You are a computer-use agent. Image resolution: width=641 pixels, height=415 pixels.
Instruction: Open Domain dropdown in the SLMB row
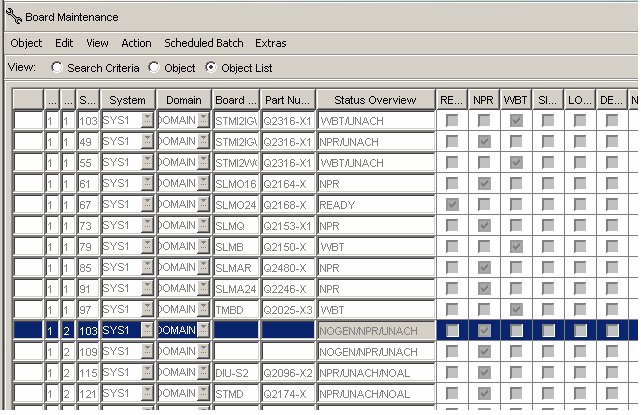pyautogui.click(x=203, y=246)
